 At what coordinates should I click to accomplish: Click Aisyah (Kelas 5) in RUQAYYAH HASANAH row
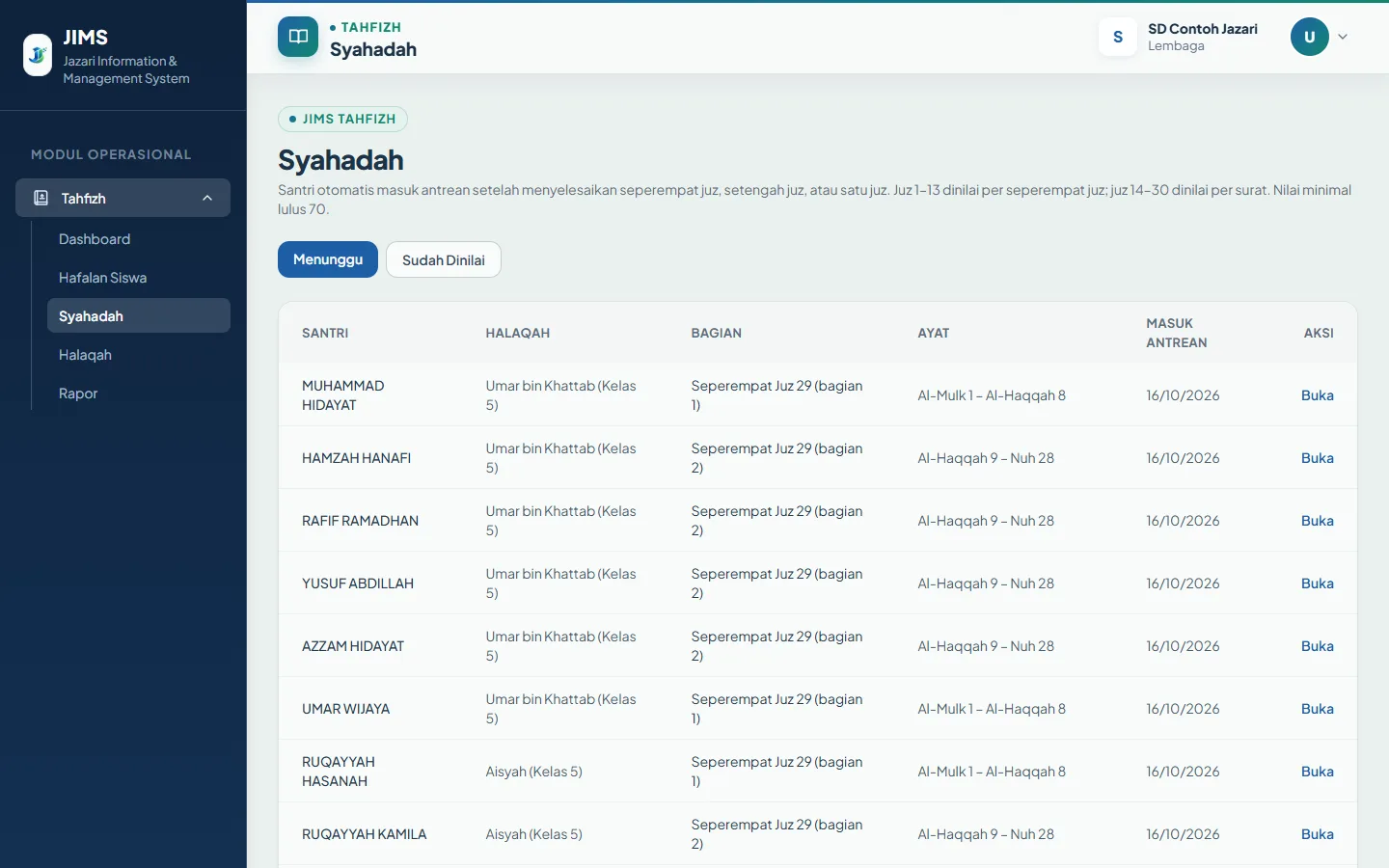point(534,772)
